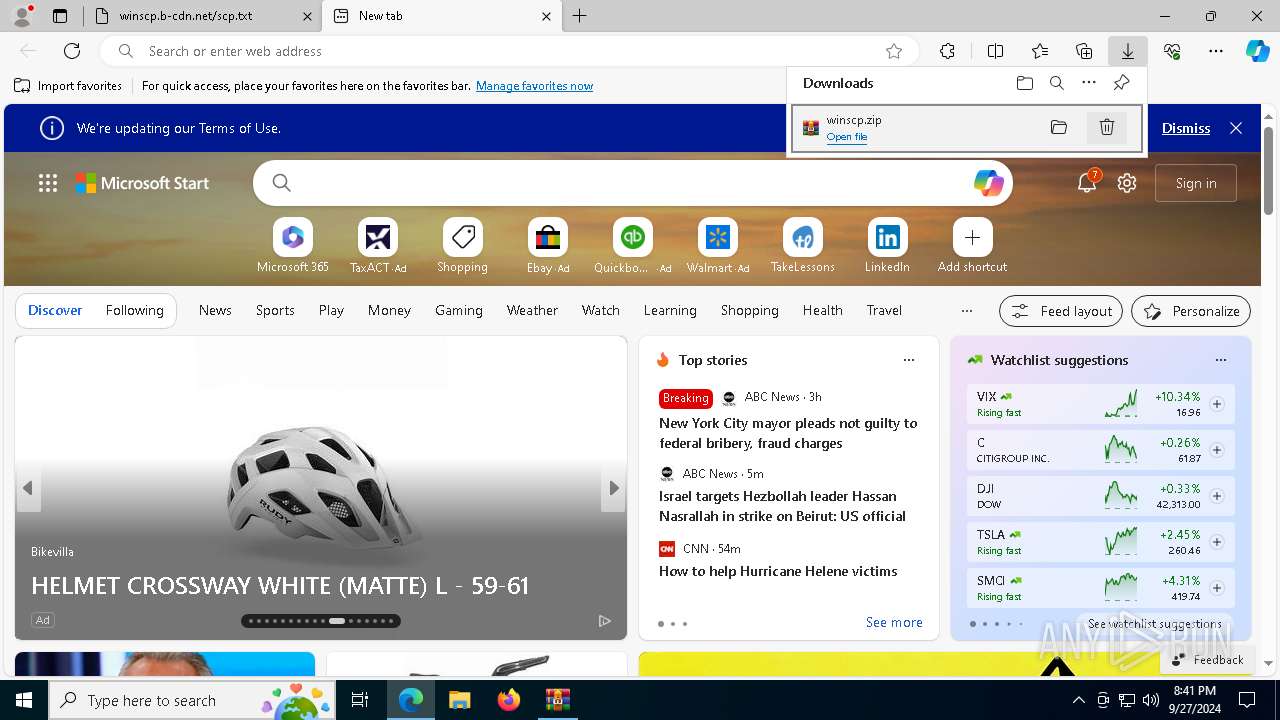Open the TakeLessons shortcut
This screenshot has width=1280, height=720.
(803, 246)
